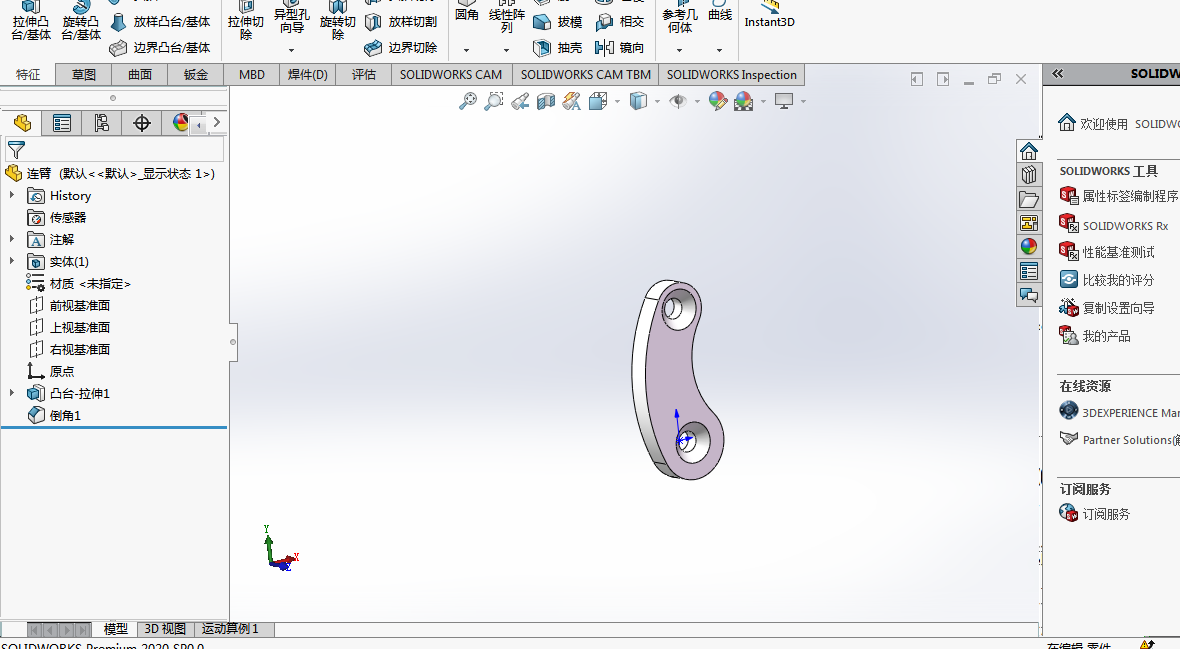Open View Orientation dropdown arrow
The width and height of the screenshot is (1180, 649).
[x=618, y=101]
